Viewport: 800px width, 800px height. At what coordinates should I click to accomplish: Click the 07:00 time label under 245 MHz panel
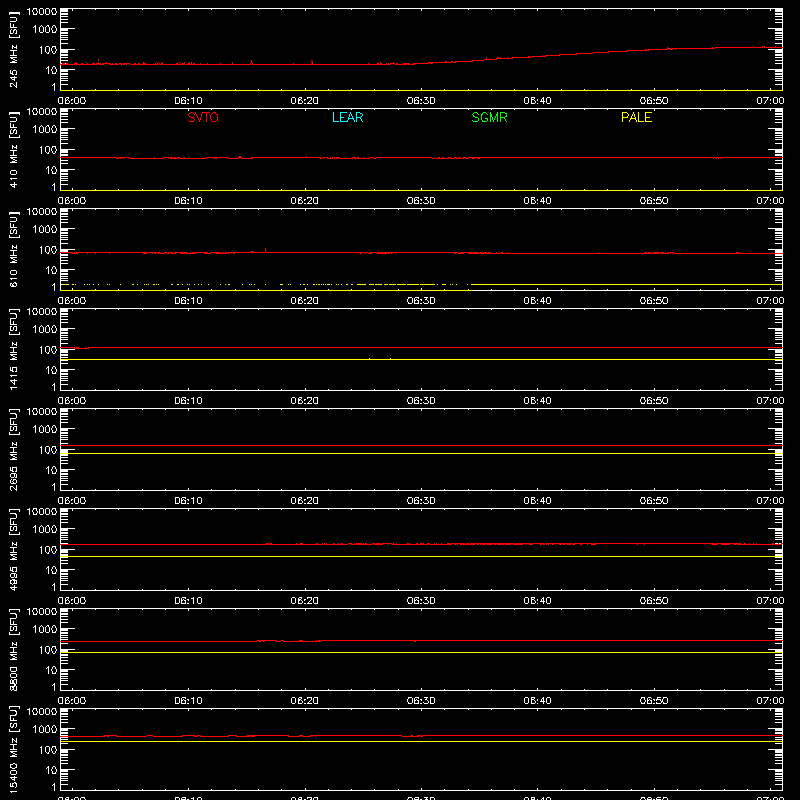click(x=770, y=101)
